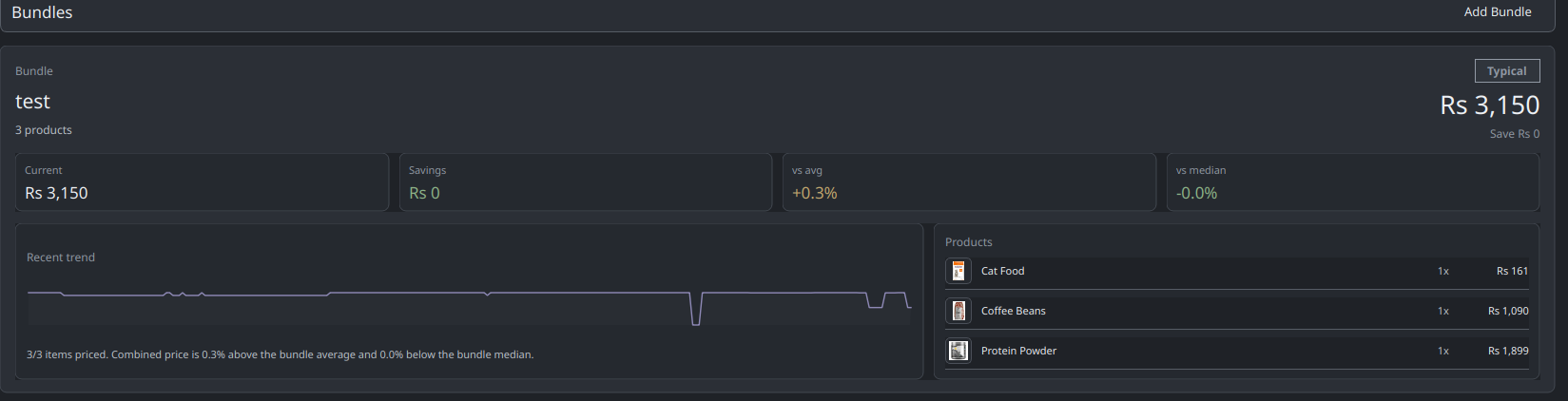This screenshot has height=401, width=1568.
Task: Select the Cat Food product name
Action: 1002,271
